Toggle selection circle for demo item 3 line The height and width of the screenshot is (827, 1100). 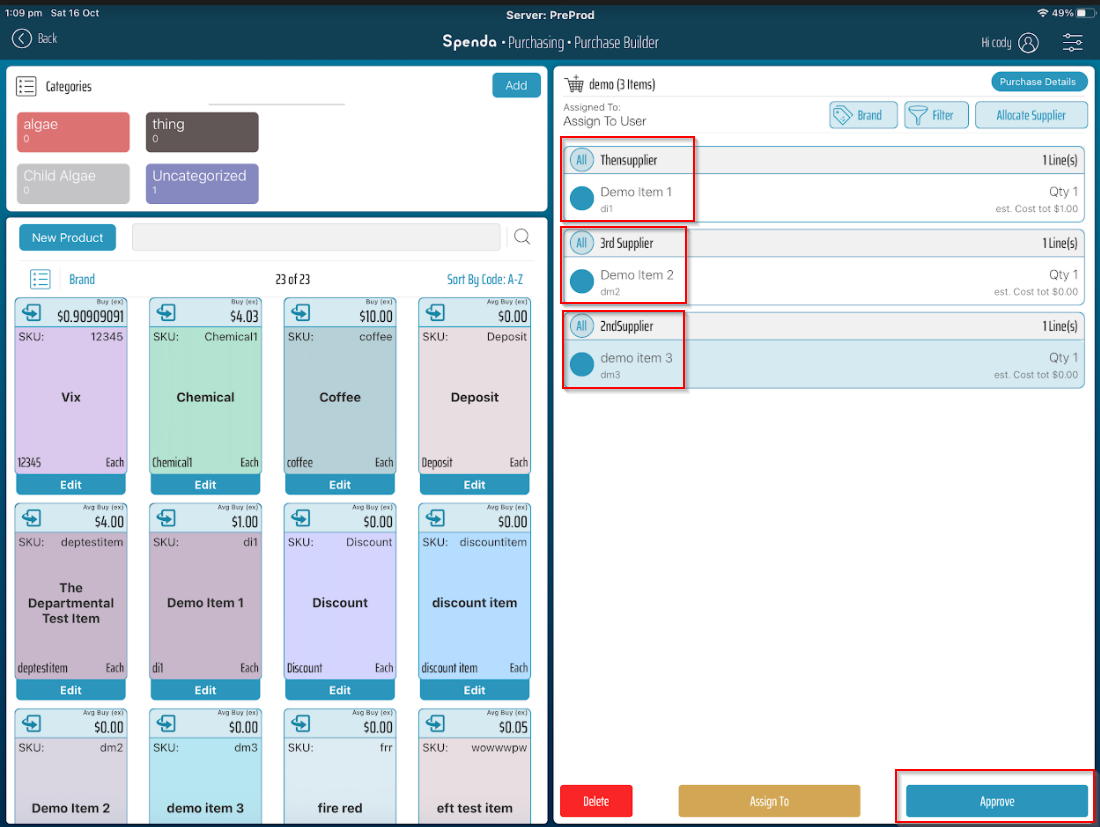tap(582, 364)
